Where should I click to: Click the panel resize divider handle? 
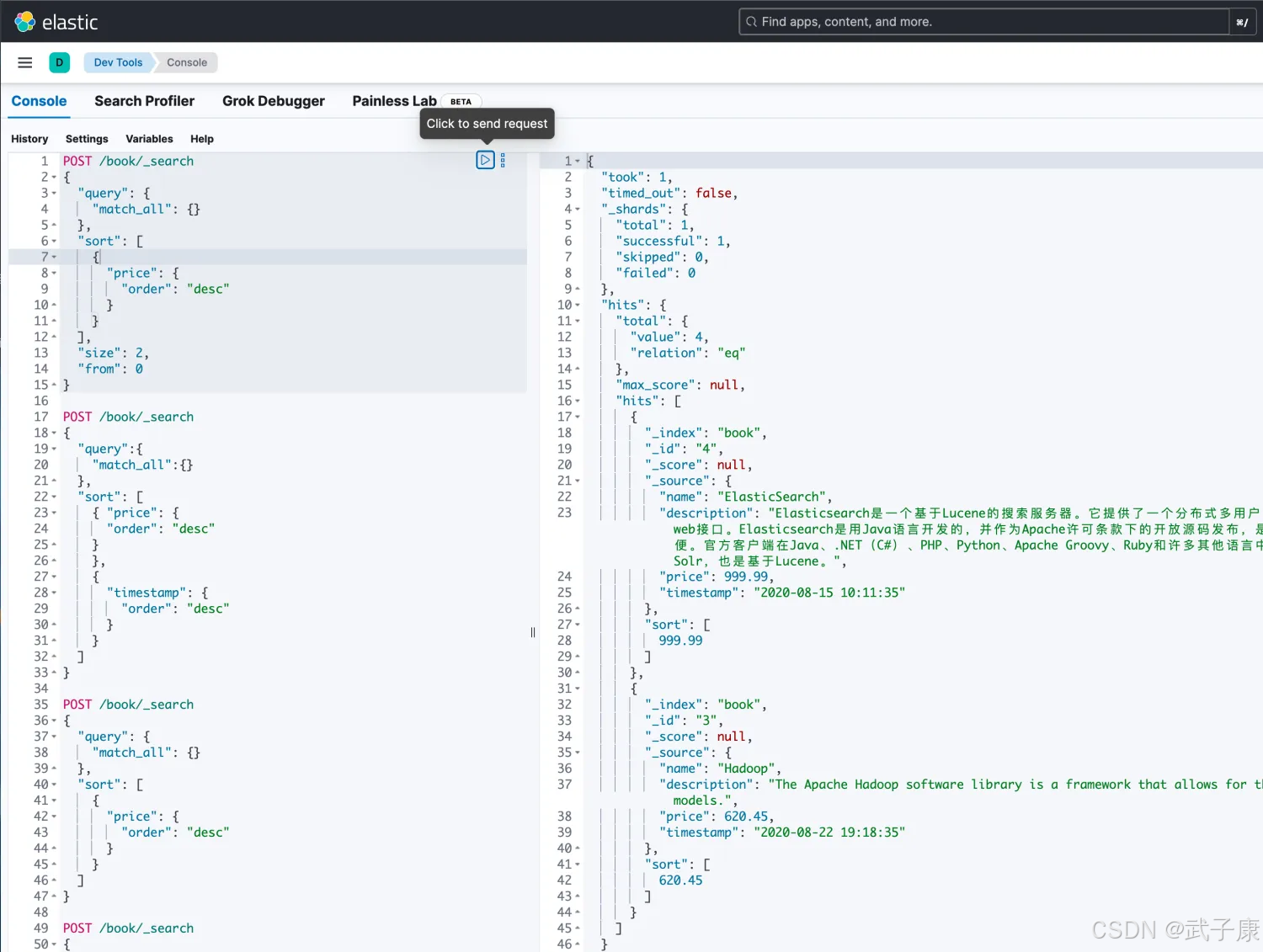533,632
